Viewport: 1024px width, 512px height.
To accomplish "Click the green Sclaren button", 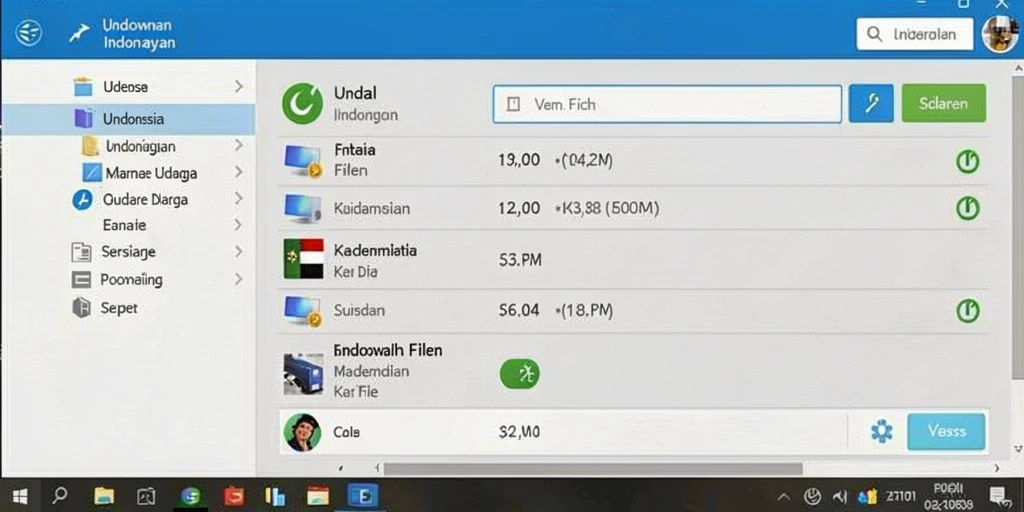I will click(944, 103).
